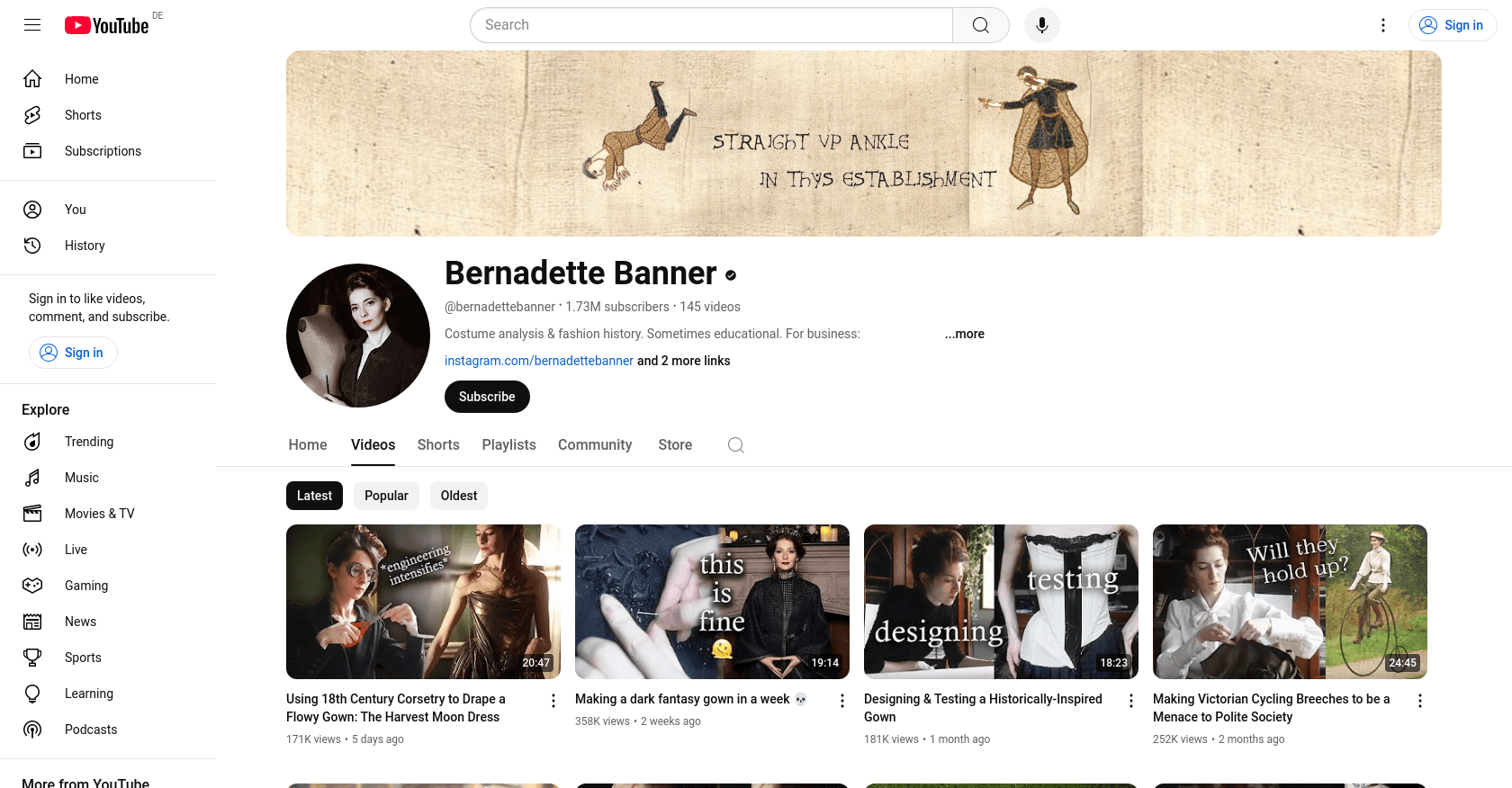Viewport: 1512px width, 788px height.
Task: Search within channel using magnifier icon
Action: pos(735,445)
